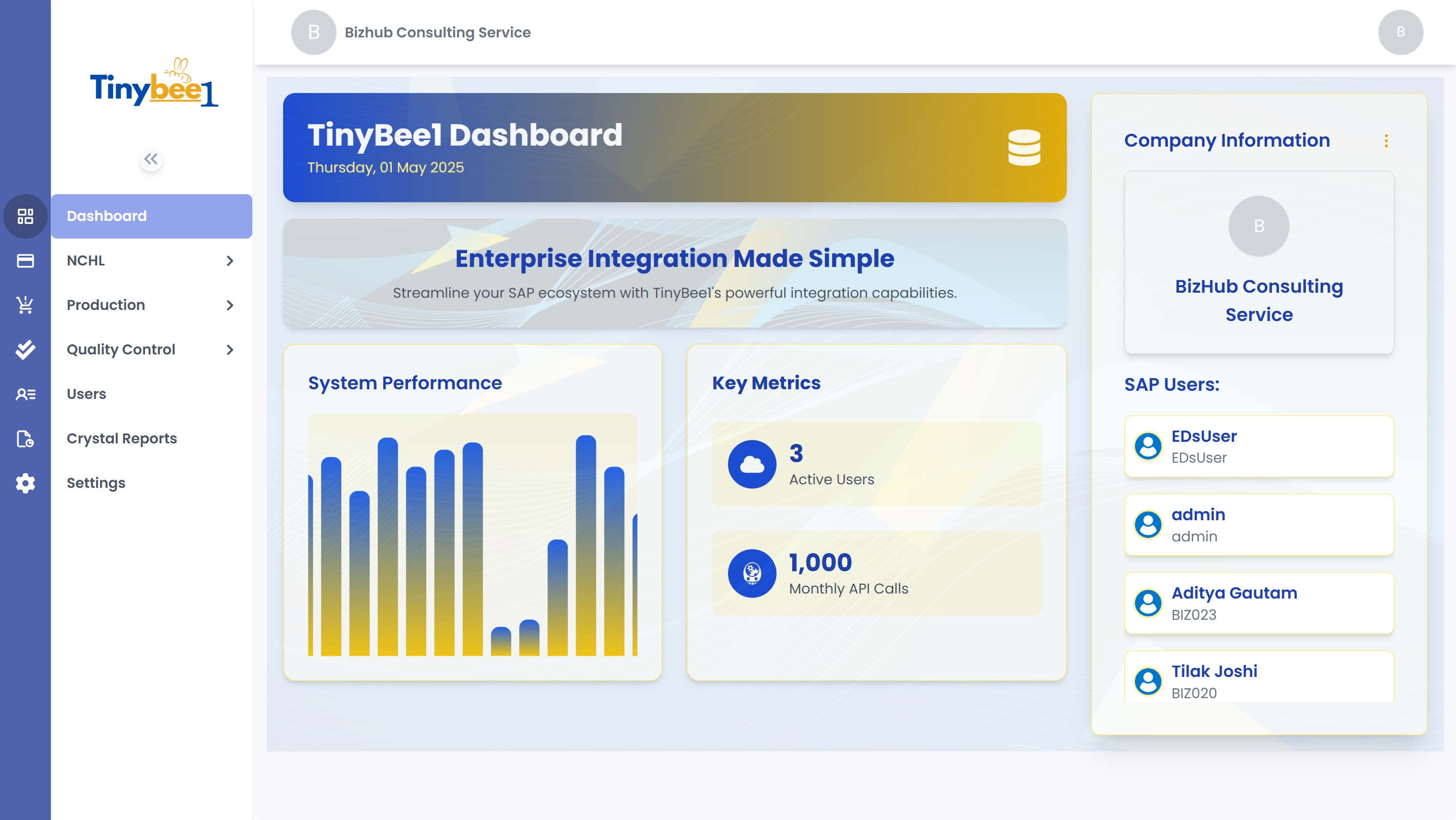Screen dimensions: 1456x820
Task: Collapse the sidebar using the double-chevron button
Action: click(x=150, y=159)
